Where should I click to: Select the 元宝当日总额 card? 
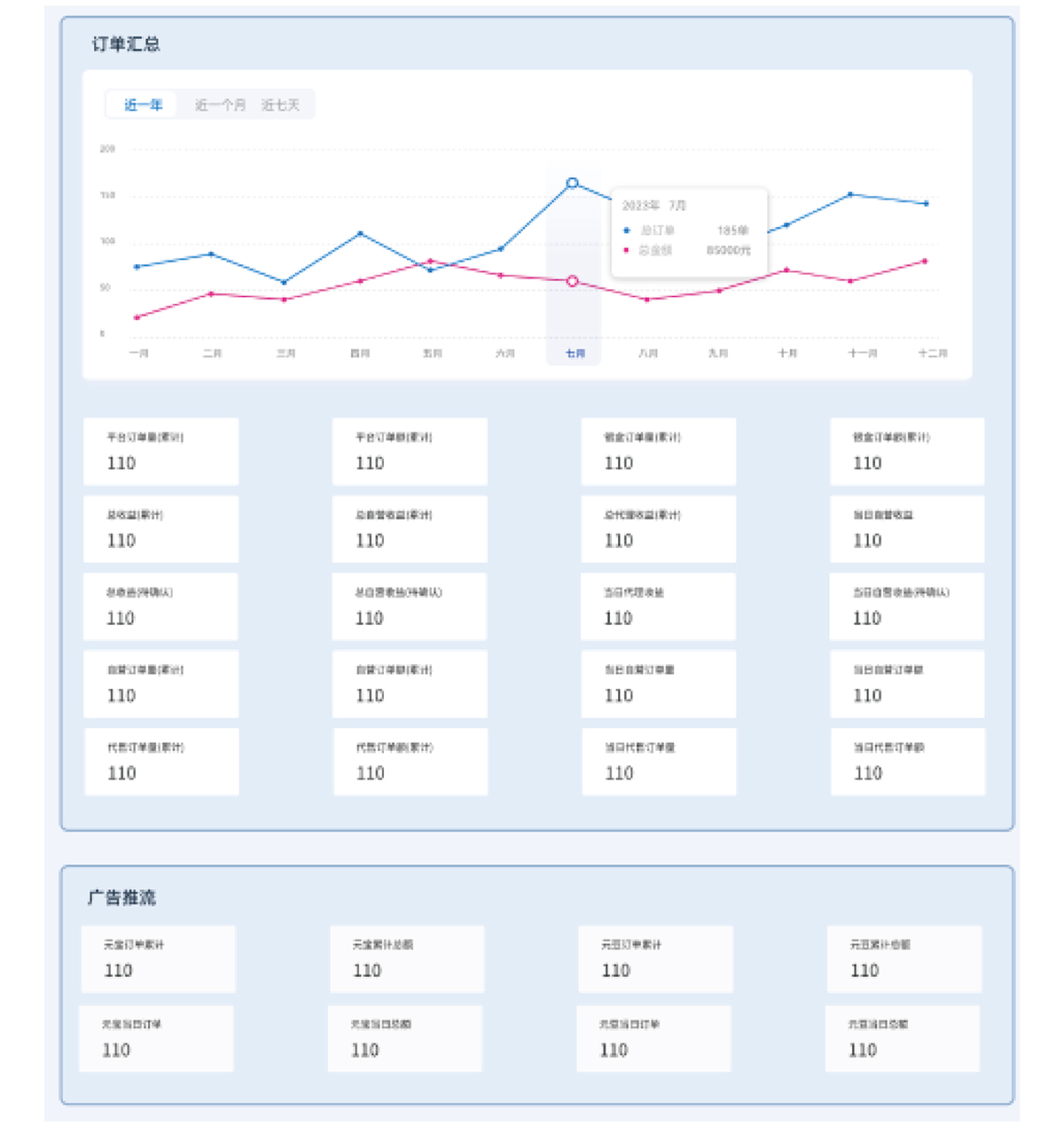point(404,1039)
